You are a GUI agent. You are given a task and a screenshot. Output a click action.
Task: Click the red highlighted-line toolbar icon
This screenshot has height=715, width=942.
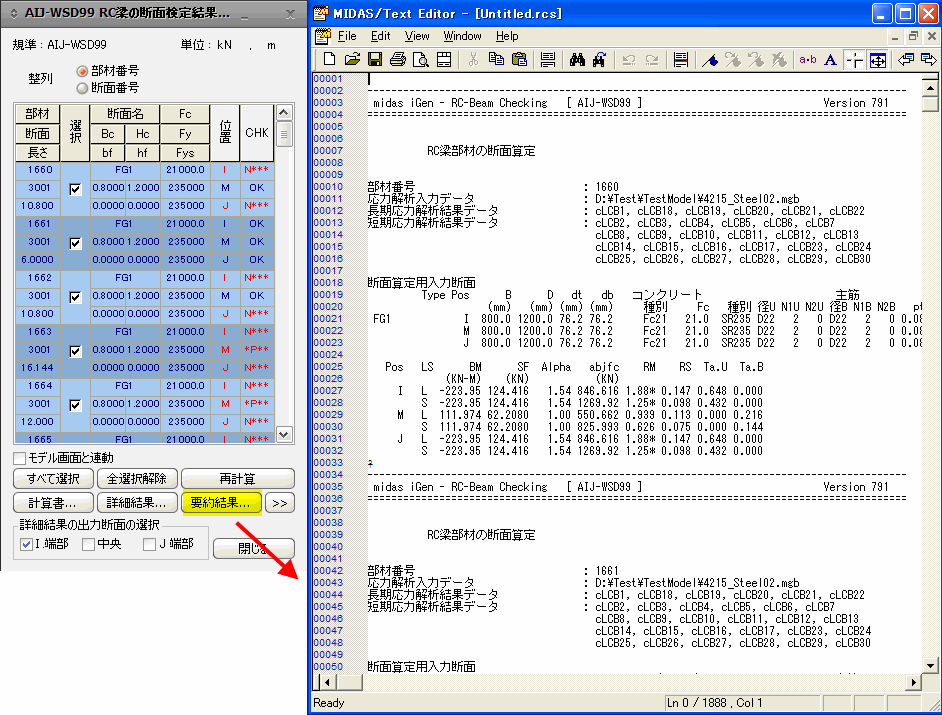681,59
